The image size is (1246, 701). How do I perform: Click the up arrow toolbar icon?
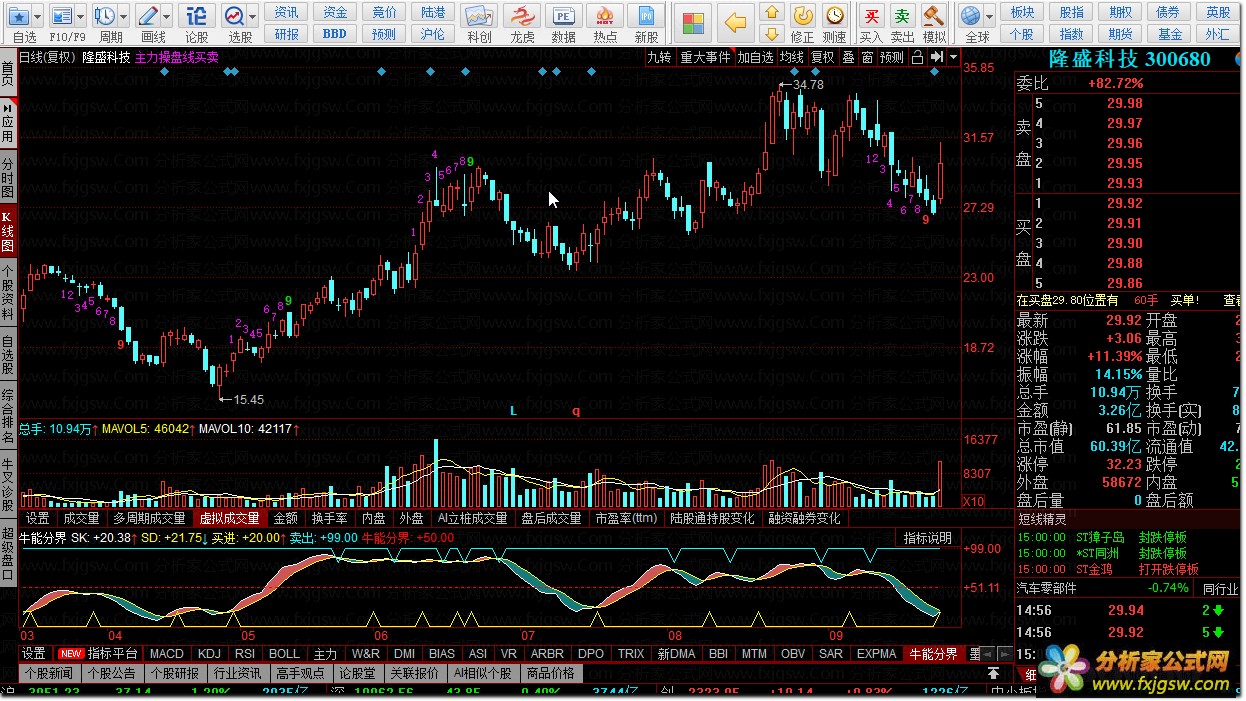[x=771, y=11]
